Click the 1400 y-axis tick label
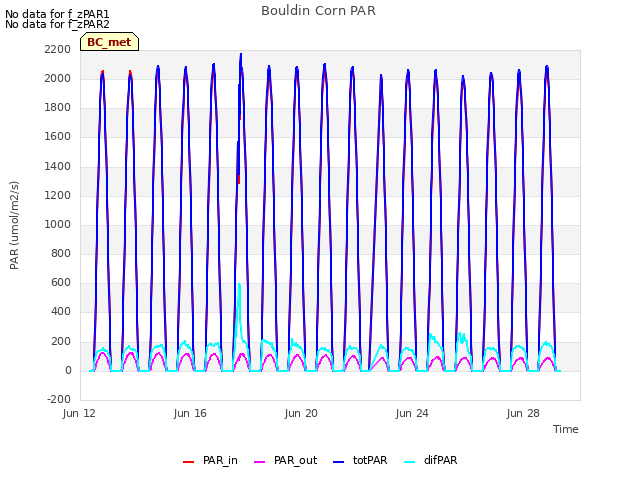The image size is (640, 480). [x=58, y=166]
